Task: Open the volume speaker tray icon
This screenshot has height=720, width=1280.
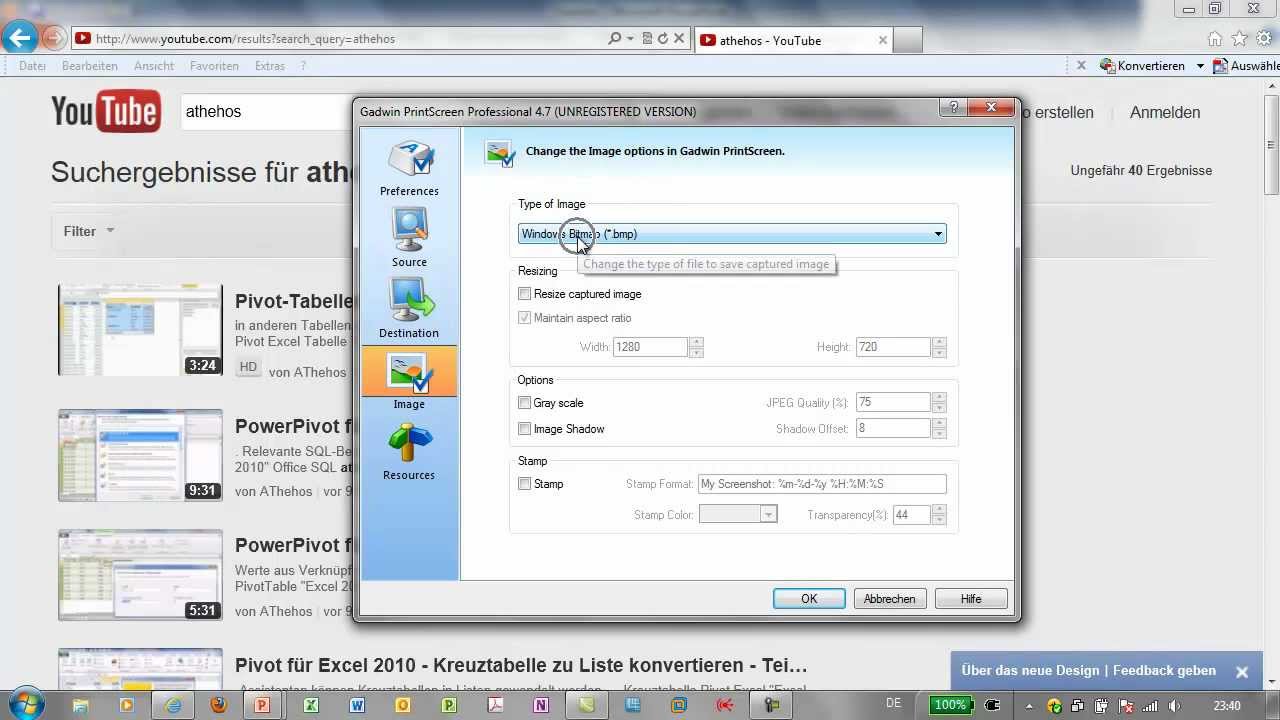Action: coord(1174,706)
